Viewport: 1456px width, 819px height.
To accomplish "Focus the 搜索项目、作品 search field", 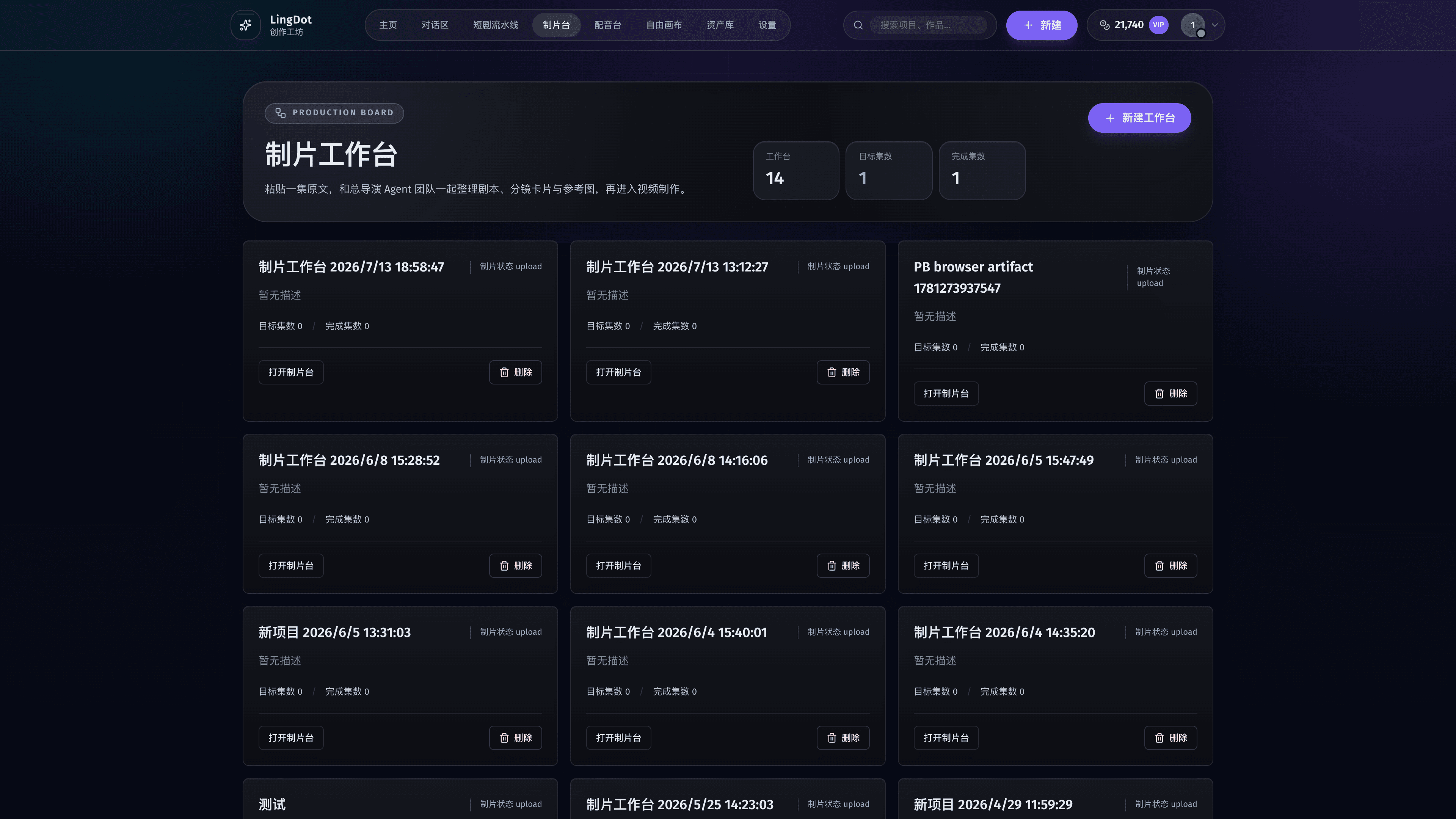I will 928,25.
